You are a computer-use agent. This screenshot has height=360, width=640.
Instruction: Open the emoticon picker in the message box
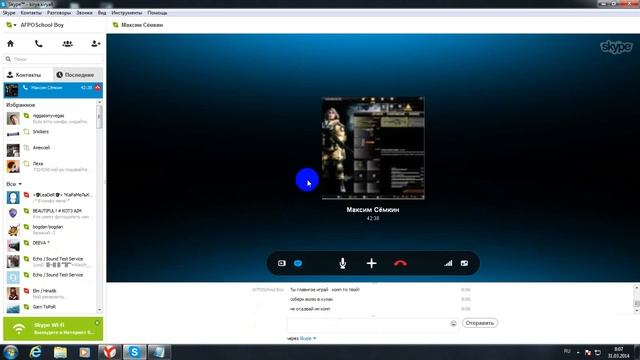(x=453, y=323)
